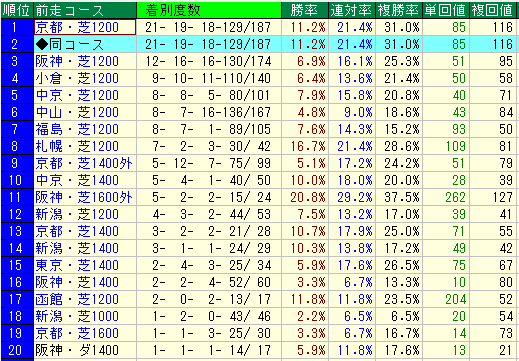Click the 単回値 column header
519x361 pixels.
(446, 10)
